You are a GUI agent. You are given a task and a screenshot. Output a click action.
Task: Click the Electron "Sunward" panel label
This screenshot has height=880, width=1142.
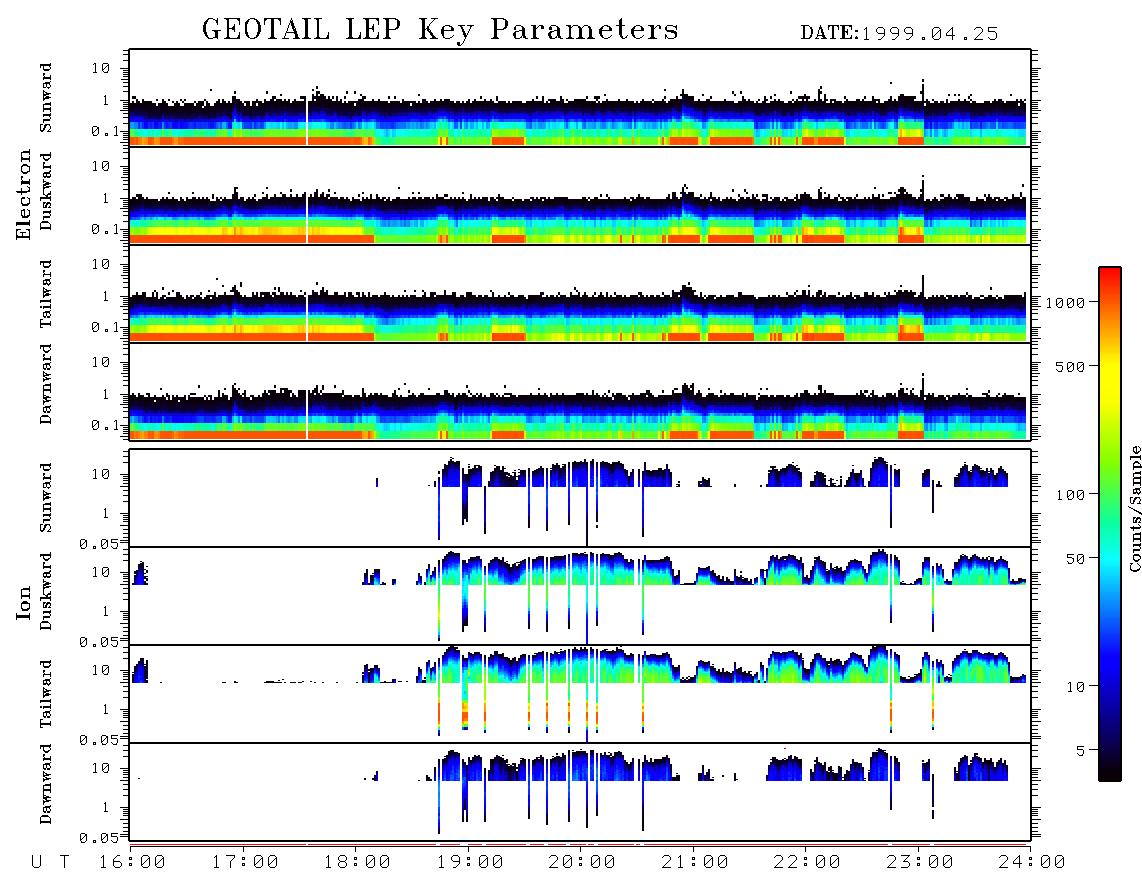coord(46,98)
